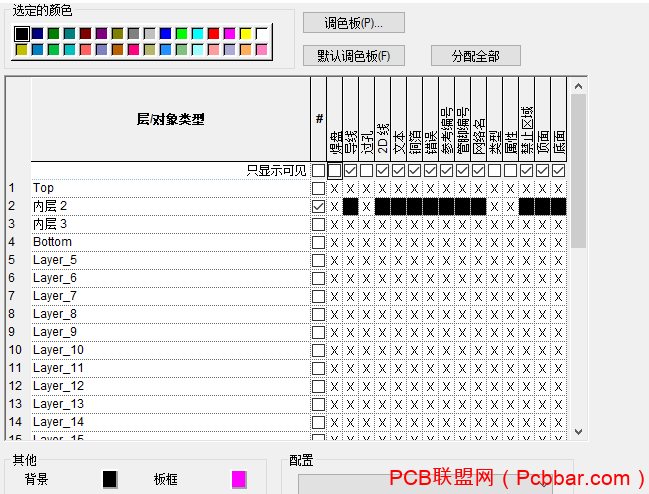
Task: Select 内层 2 2D线 color cell
Action: click(382, 206)
